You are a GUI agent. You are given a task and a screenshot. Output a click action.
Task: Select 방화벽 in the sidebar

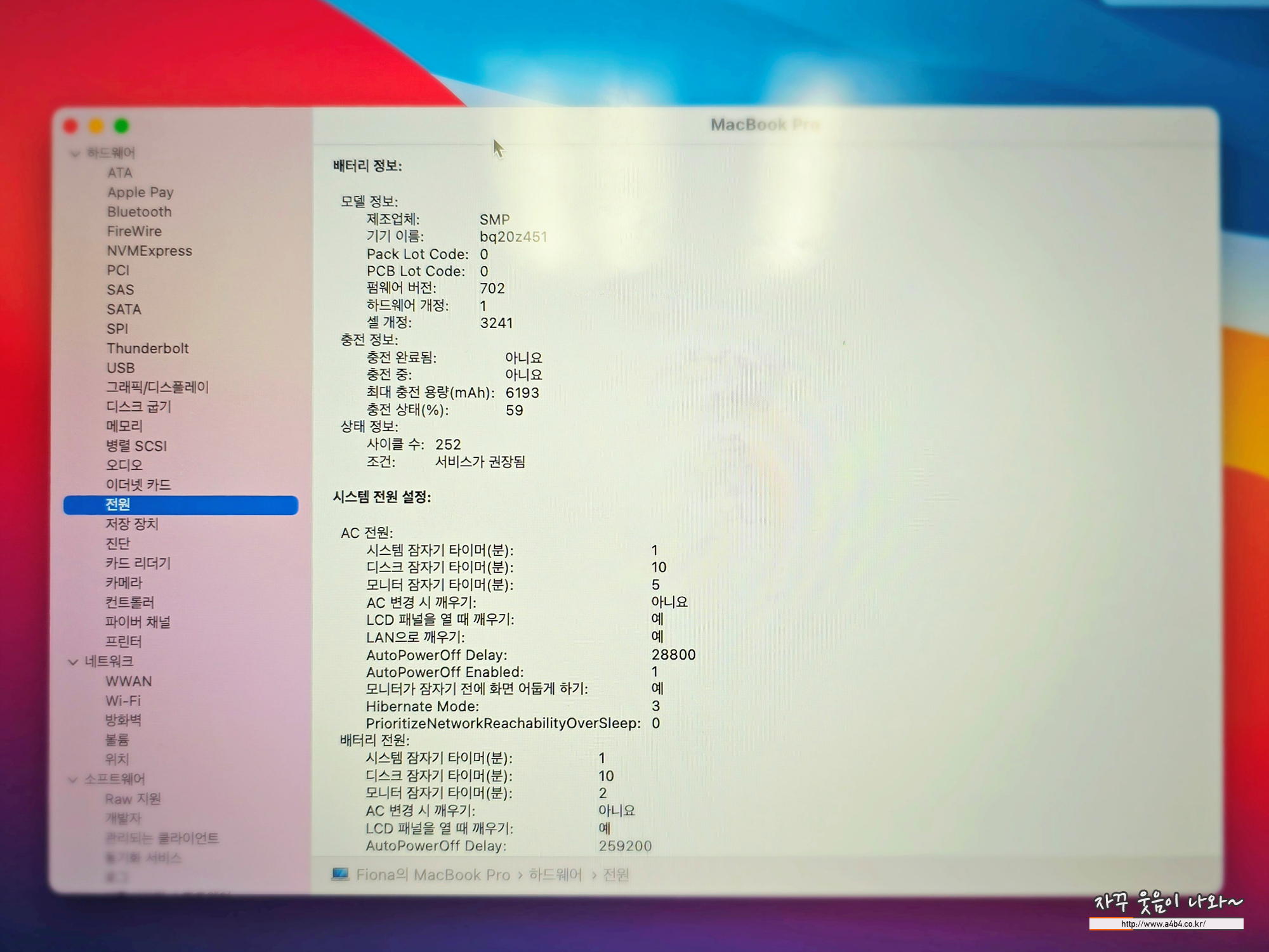coord(123,721)
